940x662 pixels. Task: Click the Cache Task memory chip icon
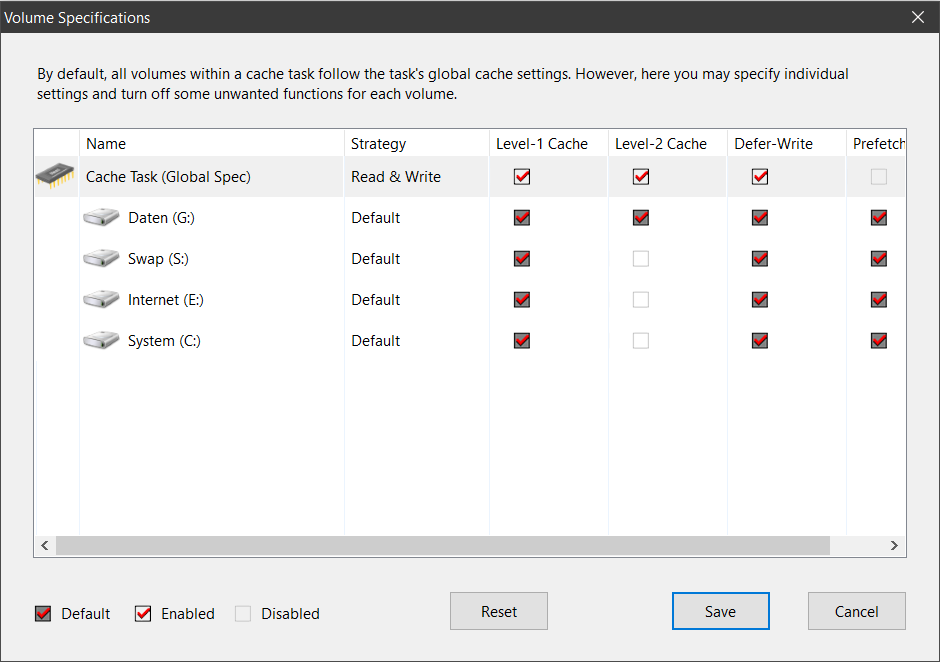(55, 176)
